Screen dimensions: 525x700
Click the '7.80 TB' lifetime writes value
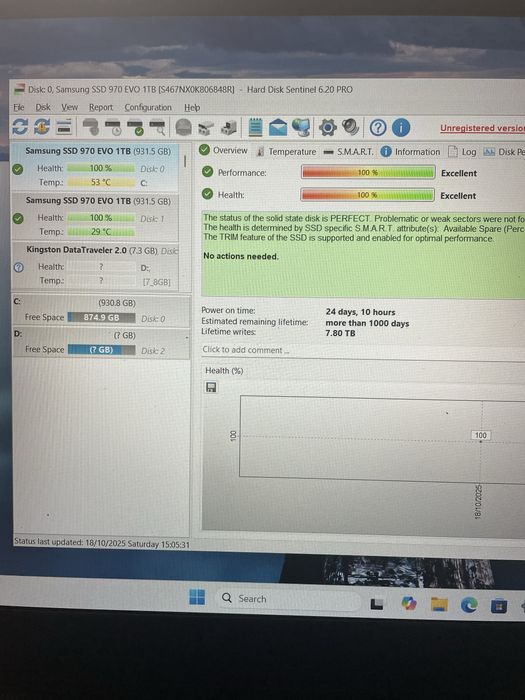(x=340, y=333)
